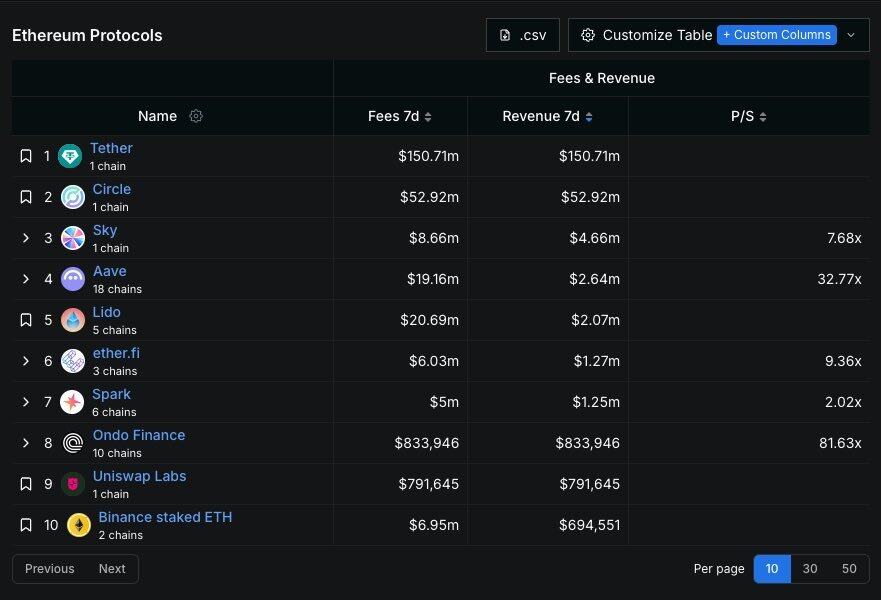The width and height of the screenshot is (881, 600).
Task: Click Uniswap Labs fees value $791,645 in Fees 7d
Action: pos(428,484)
